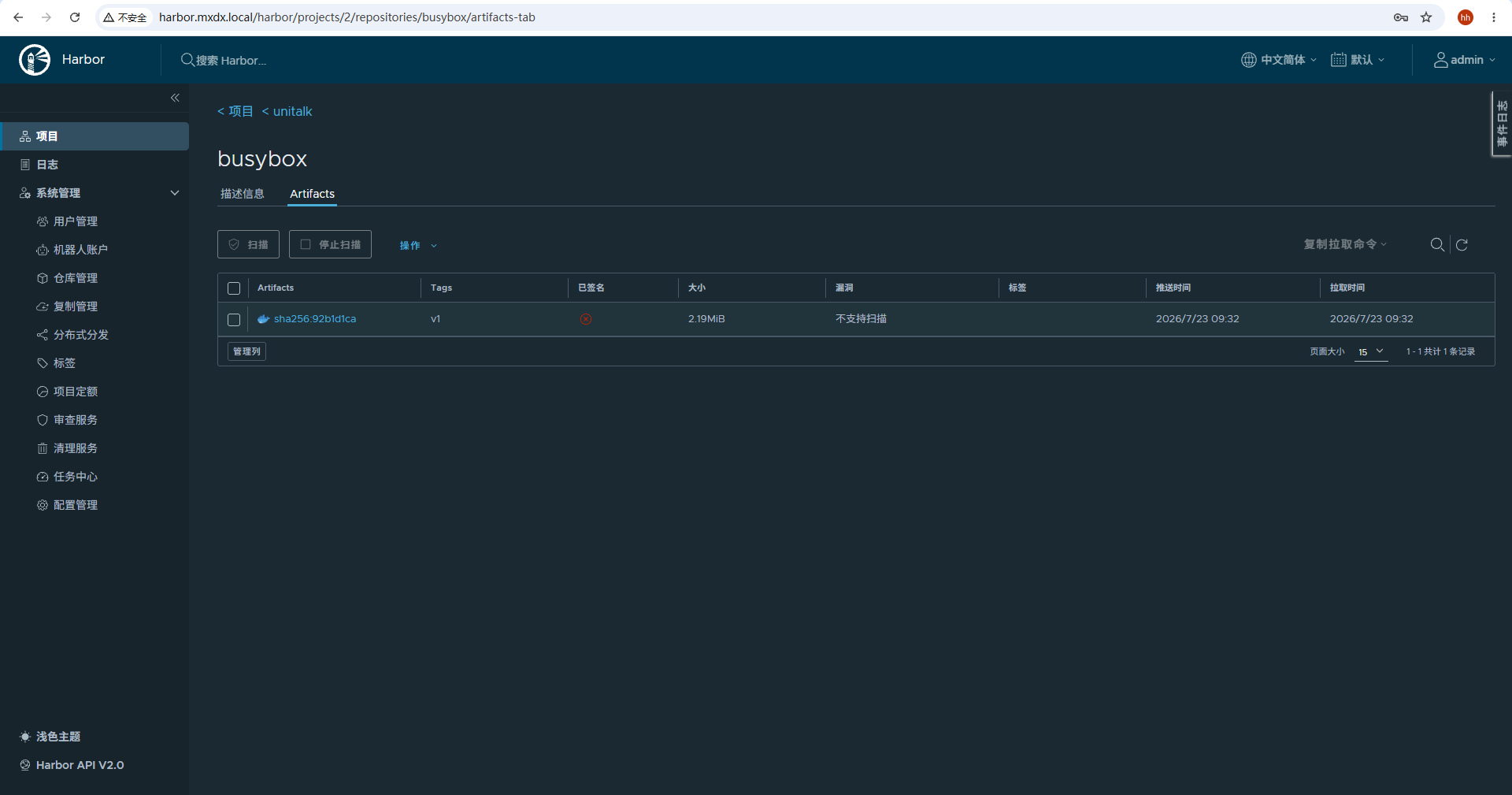Open artifact sha256:92b1d1ca link
Image resolution: width=1512 pixels, height=795 pixels.
coord(315,319)
